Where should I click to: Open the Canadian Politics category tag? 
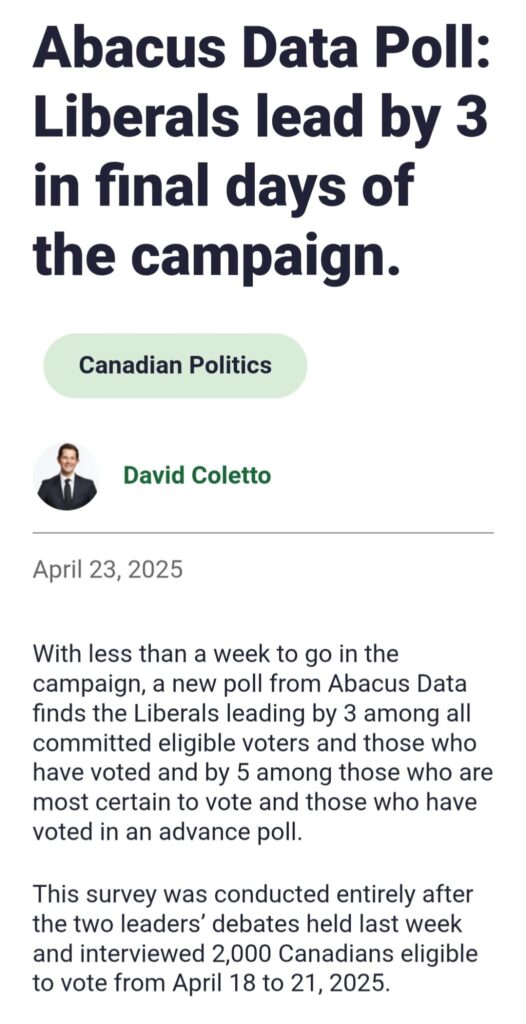pos(175,365)
